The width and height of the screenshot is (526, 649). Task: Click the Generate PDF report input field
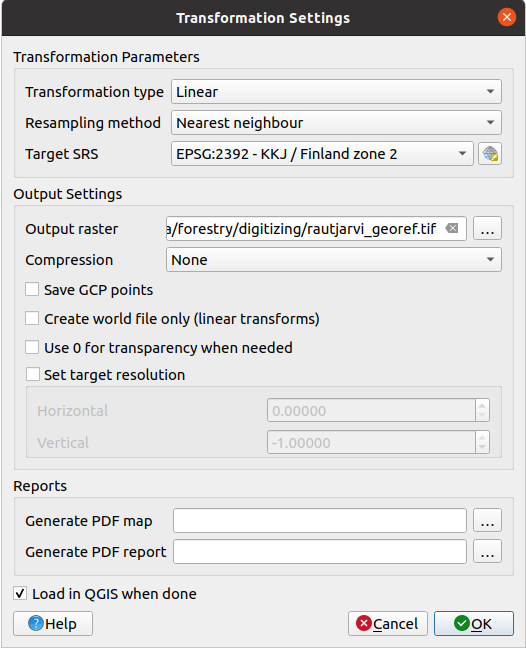319,551
